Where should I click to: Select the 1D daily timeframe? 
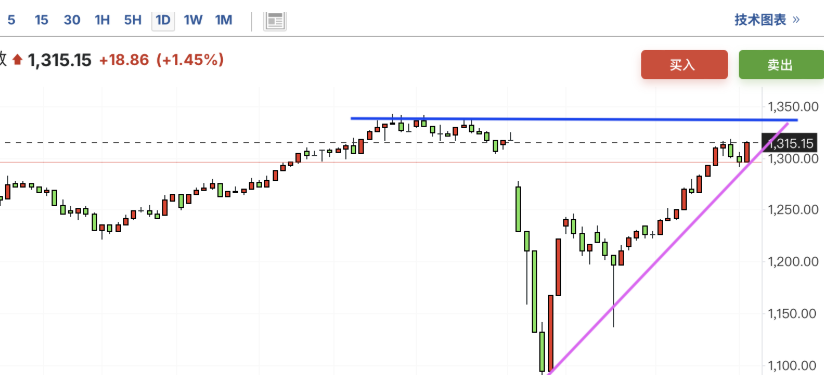(x=163, y=20)
